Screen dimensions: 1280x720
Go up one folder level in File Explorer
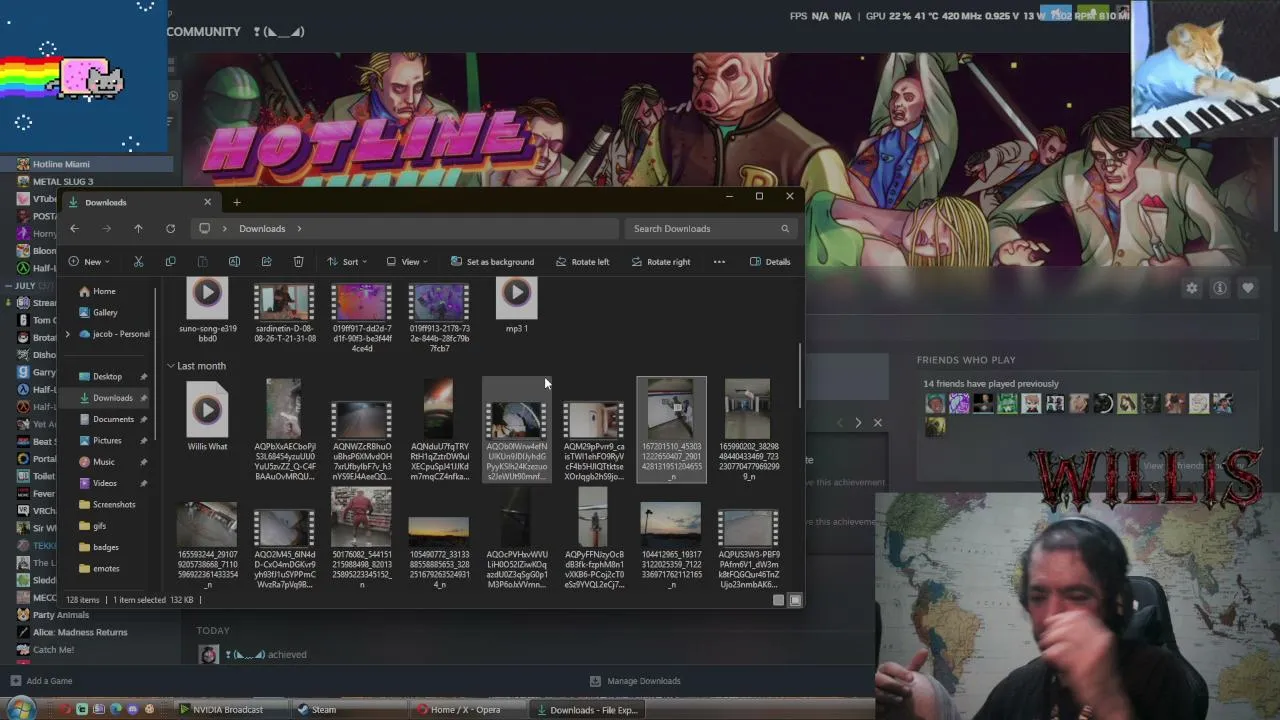click(138, 229)
